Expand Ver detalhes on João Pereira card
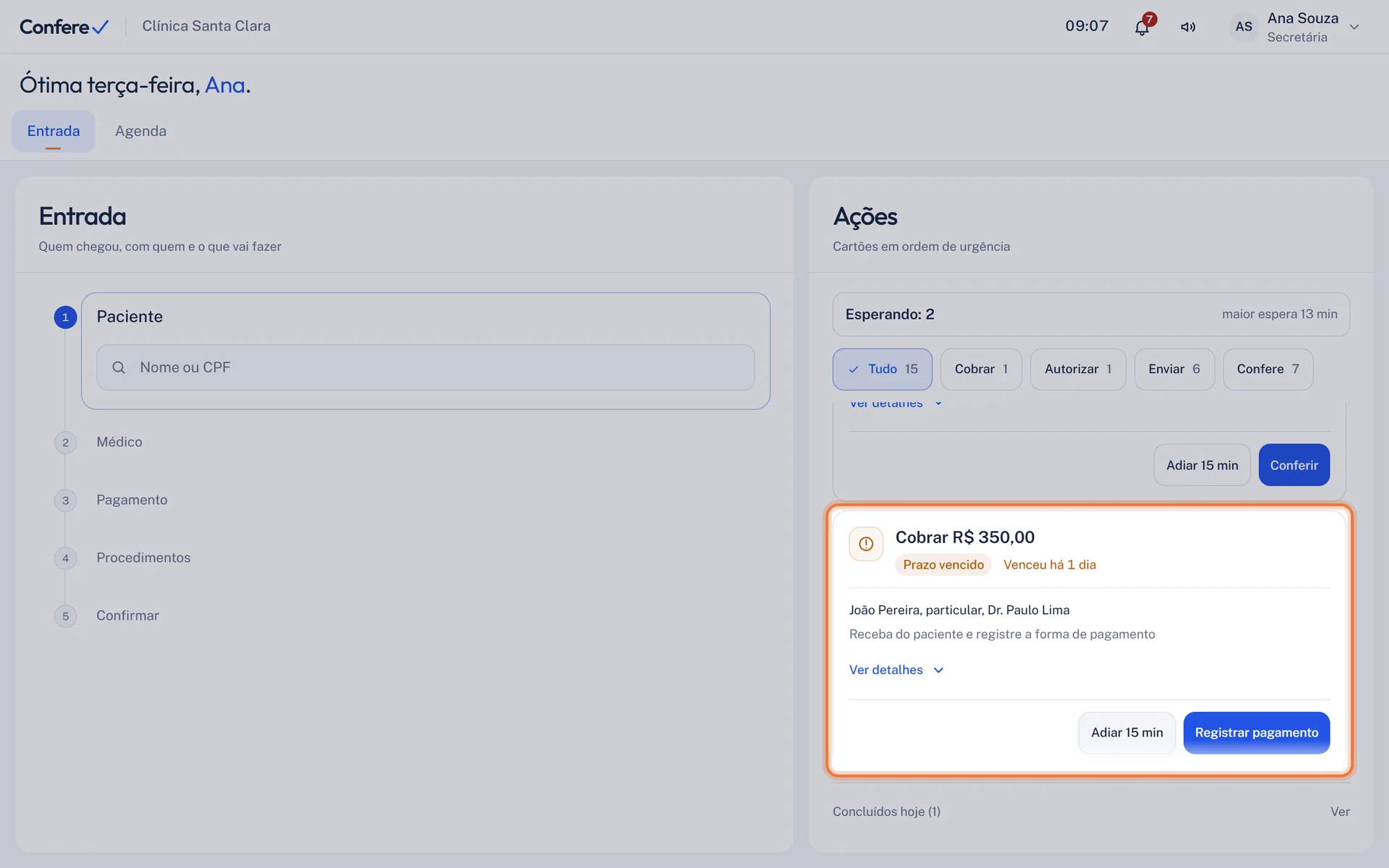This screenshot has width=1389, height=868. pyautogui.click(x=896, y=670)
